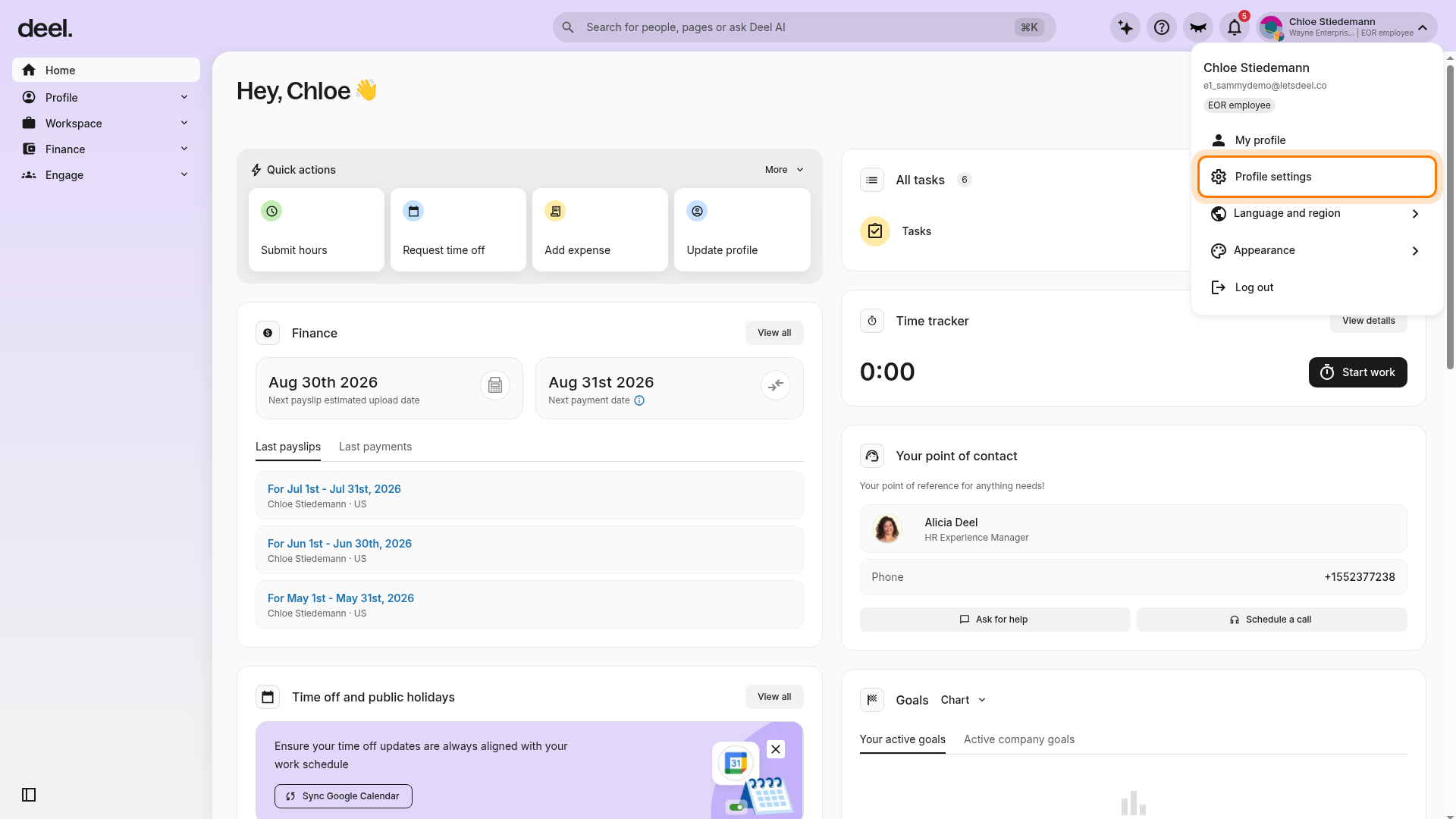Click the Phone number +1552377238
The width and height of the screenshot is (1456, 819).
pos(1360,577)
